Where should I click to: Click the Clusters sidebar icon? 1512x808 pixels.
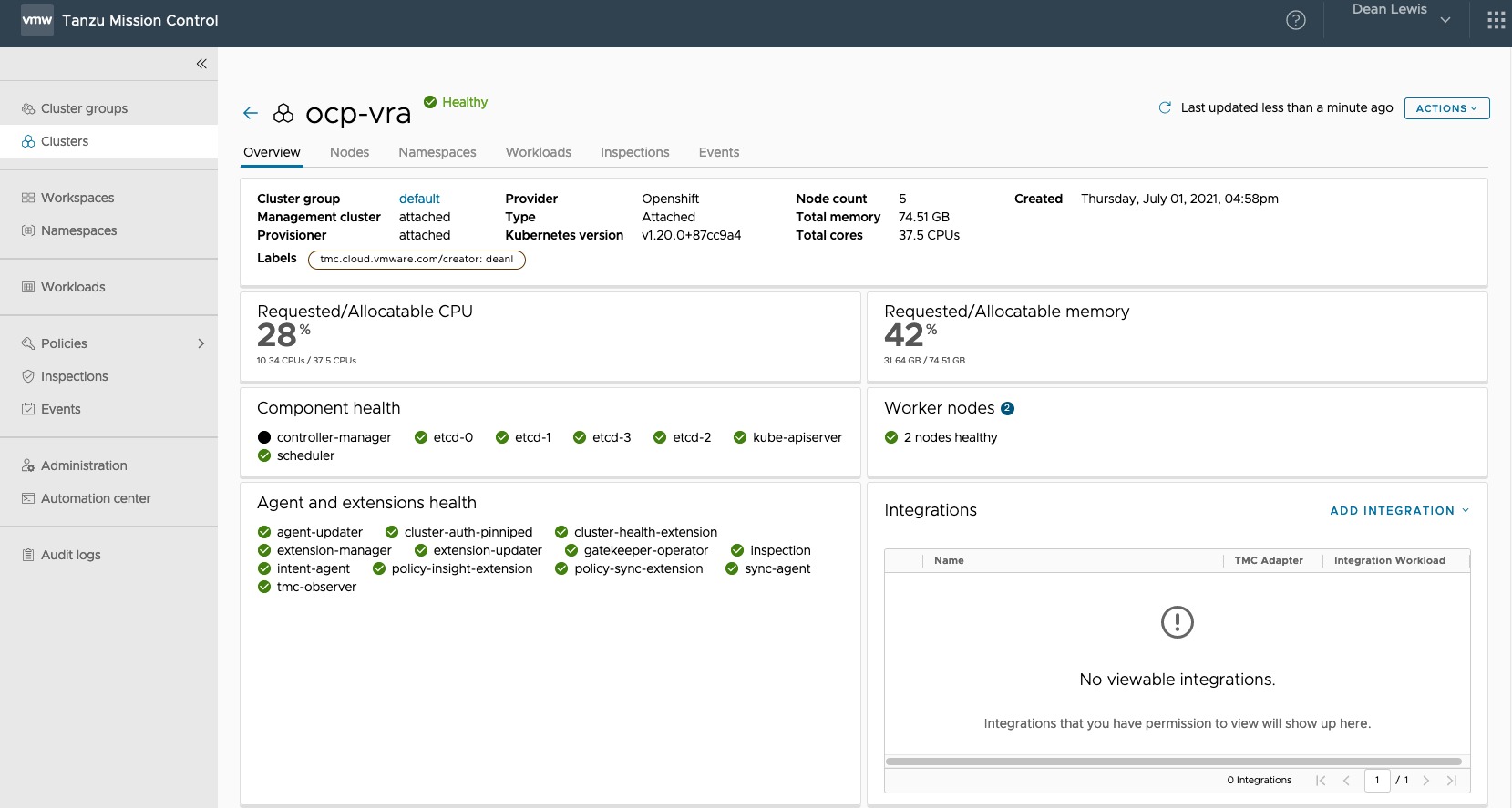(28, 141)
